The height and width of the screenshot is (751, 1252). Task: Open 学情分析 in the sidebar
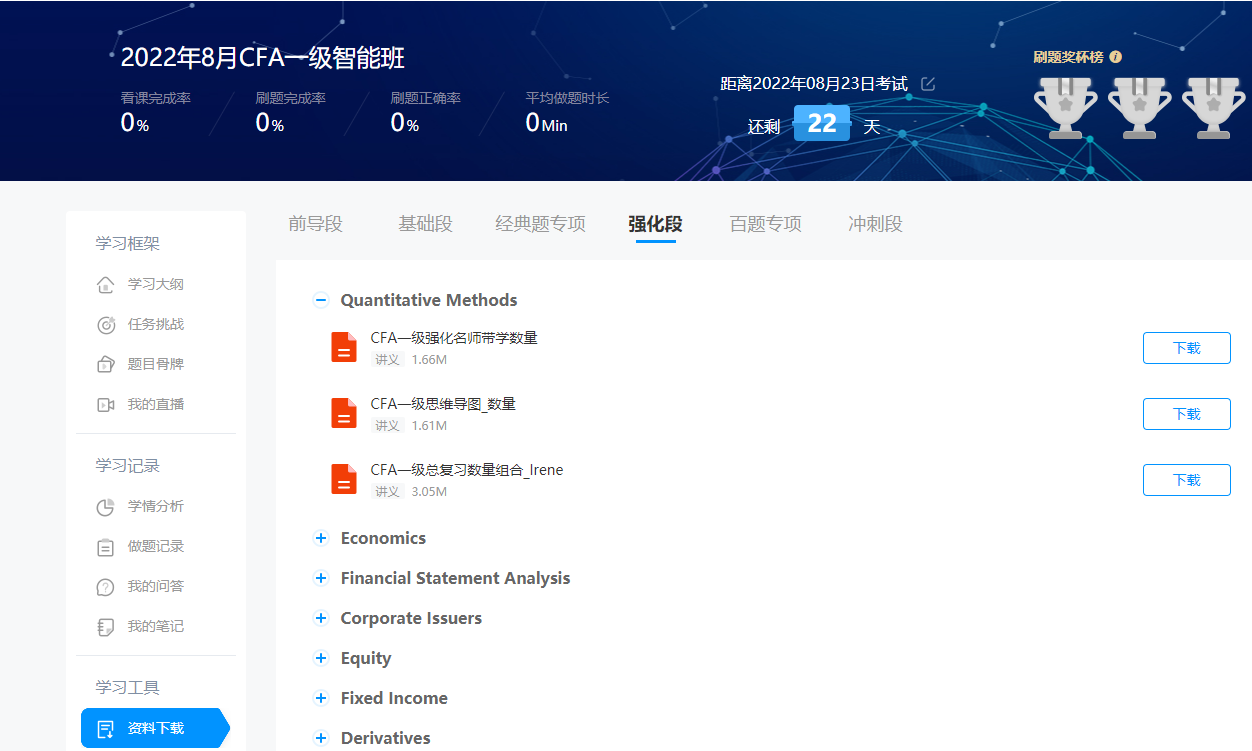point(155,507)
